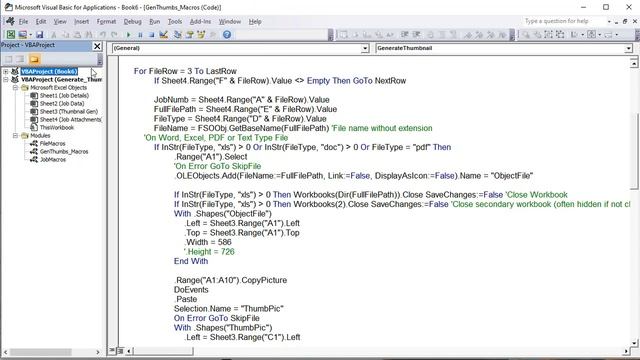The image size is (640, 360).
Task: Click the Send To Back icon
Action: pyautogui.click(x=538, y=35)
